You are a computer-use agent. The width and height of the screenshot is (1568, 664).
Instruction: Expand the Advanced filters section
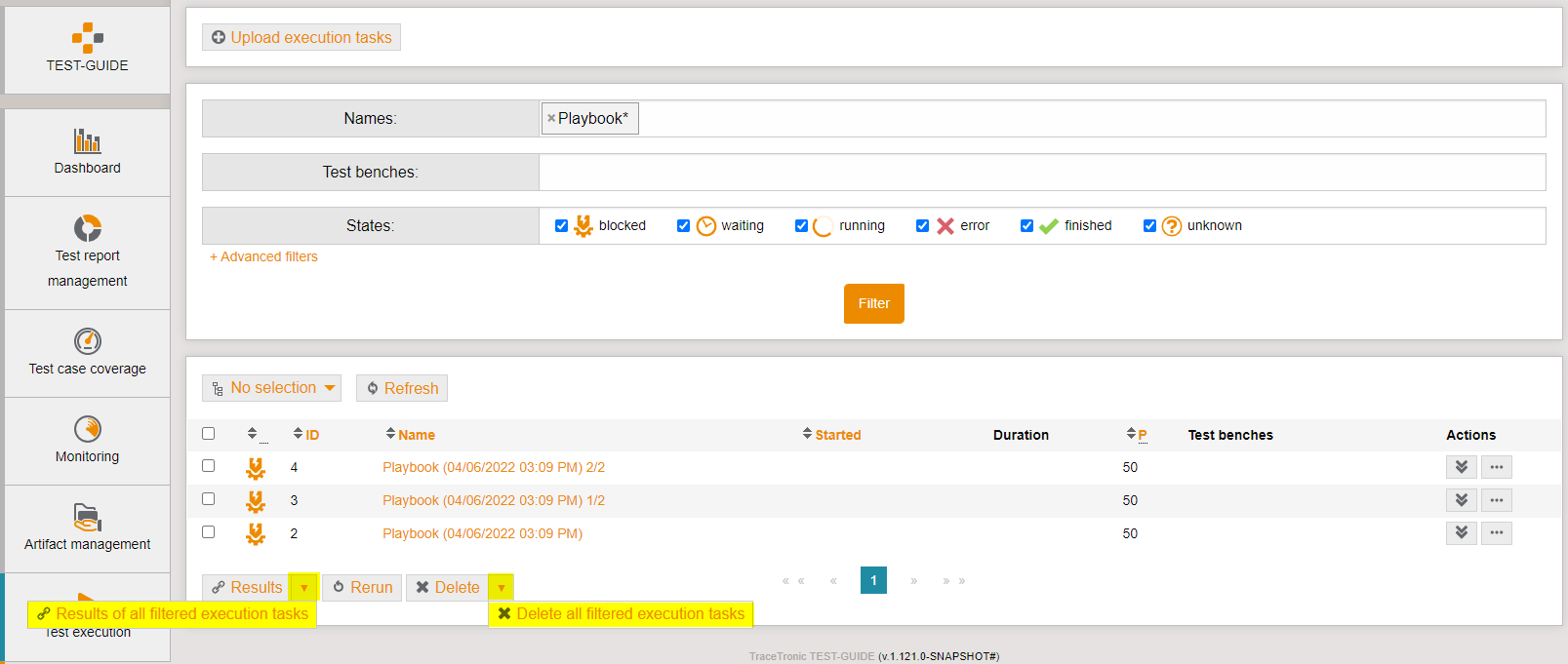point(263,256)
